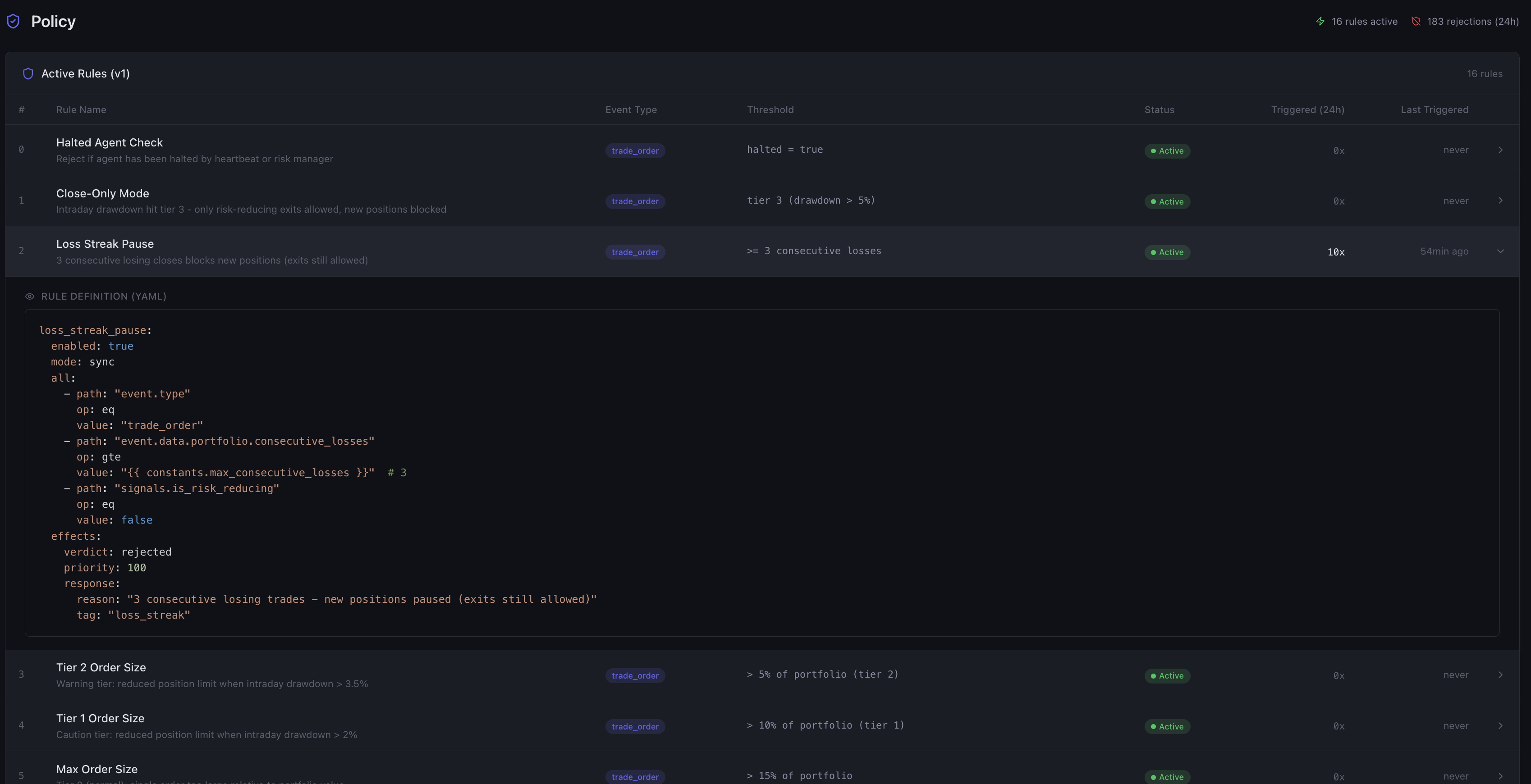
Task: Expand the Halted Agent Check rule chevron
Action: pos(1500,150)
